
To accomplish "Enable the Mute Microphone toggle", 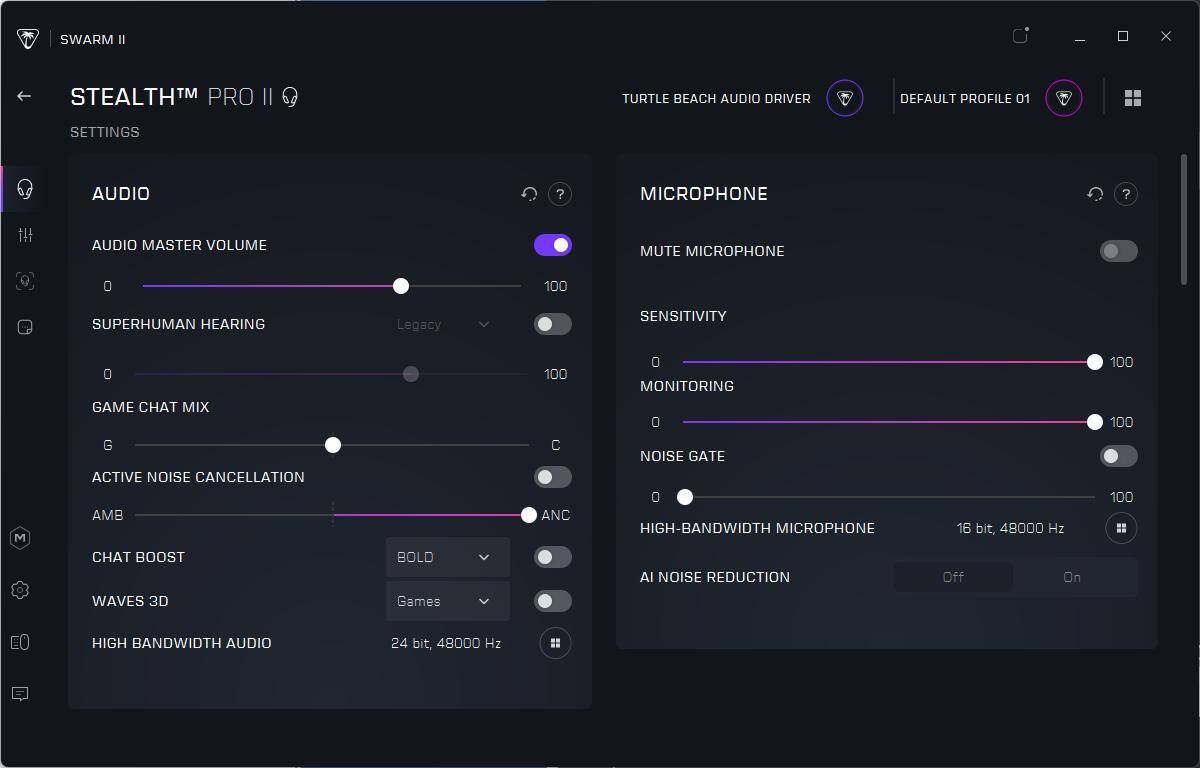I will (1119, 251).
